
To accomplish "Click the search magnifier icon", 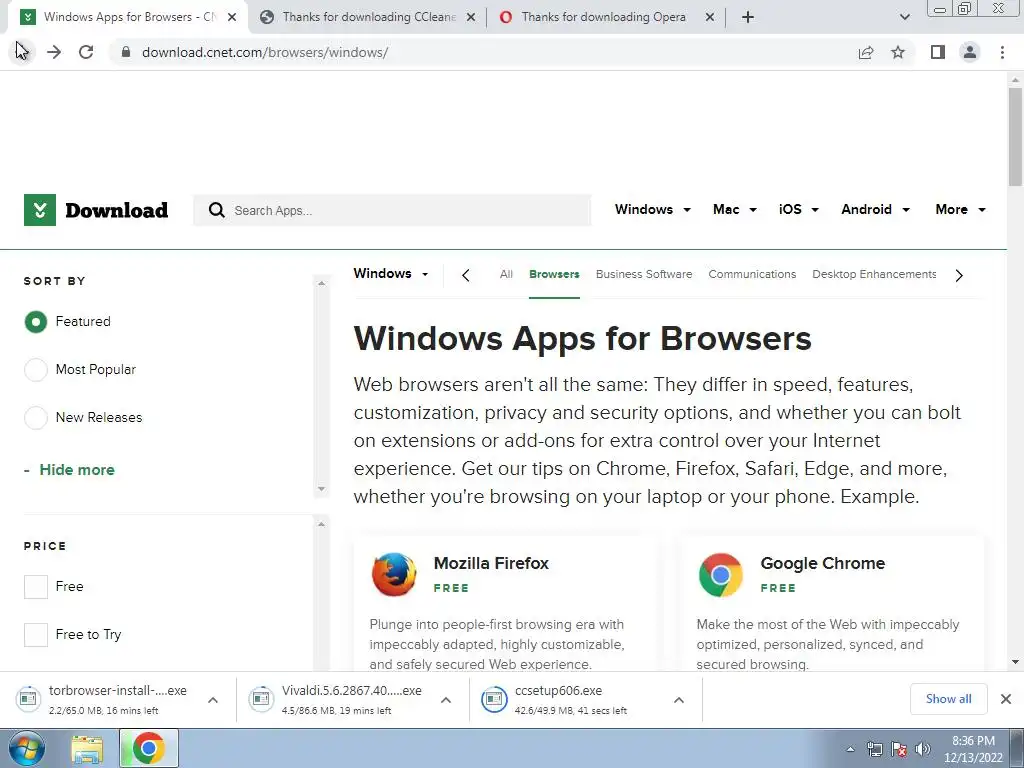I will tap(216, 210).
